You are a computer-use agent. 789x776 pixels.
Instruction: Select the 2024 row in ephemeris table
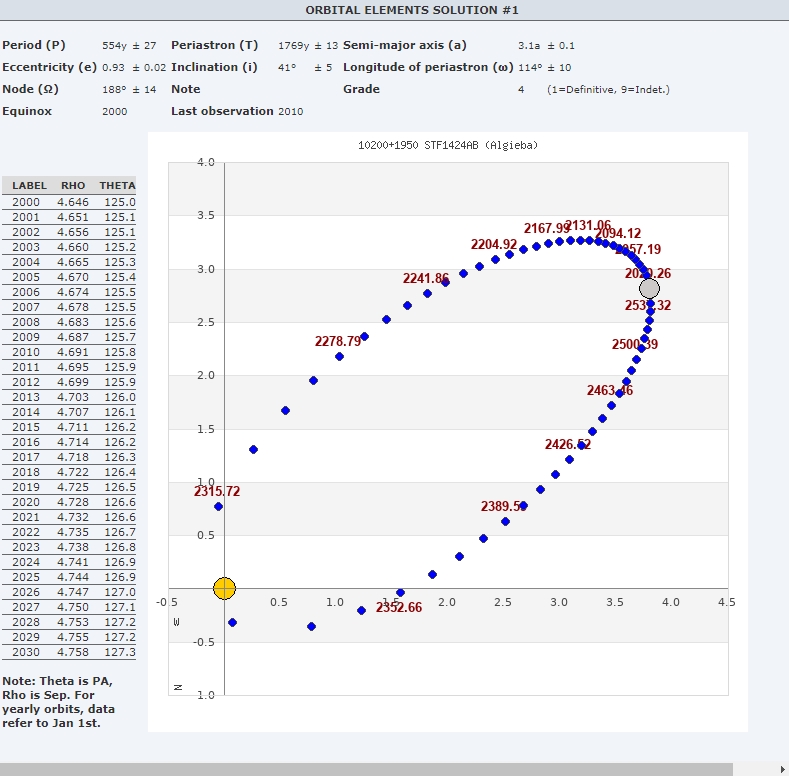click(x=70, y=562)
